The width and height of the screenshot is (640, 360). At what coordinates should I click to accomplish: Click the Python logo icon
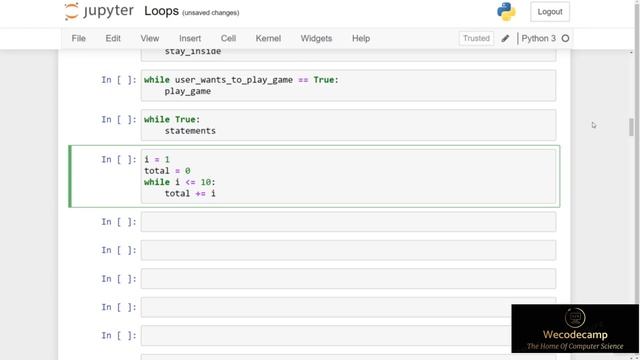click(506, 11)
